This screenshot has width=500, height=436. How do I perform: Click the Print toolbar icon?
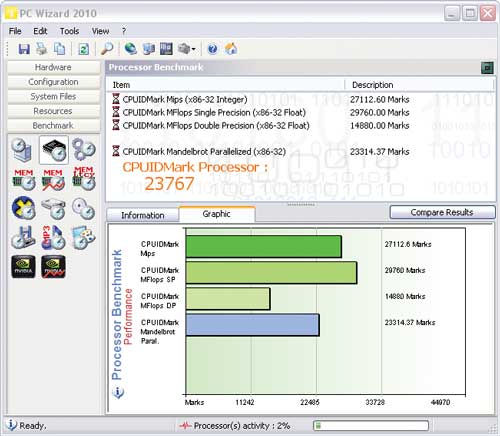coord(42,49)
